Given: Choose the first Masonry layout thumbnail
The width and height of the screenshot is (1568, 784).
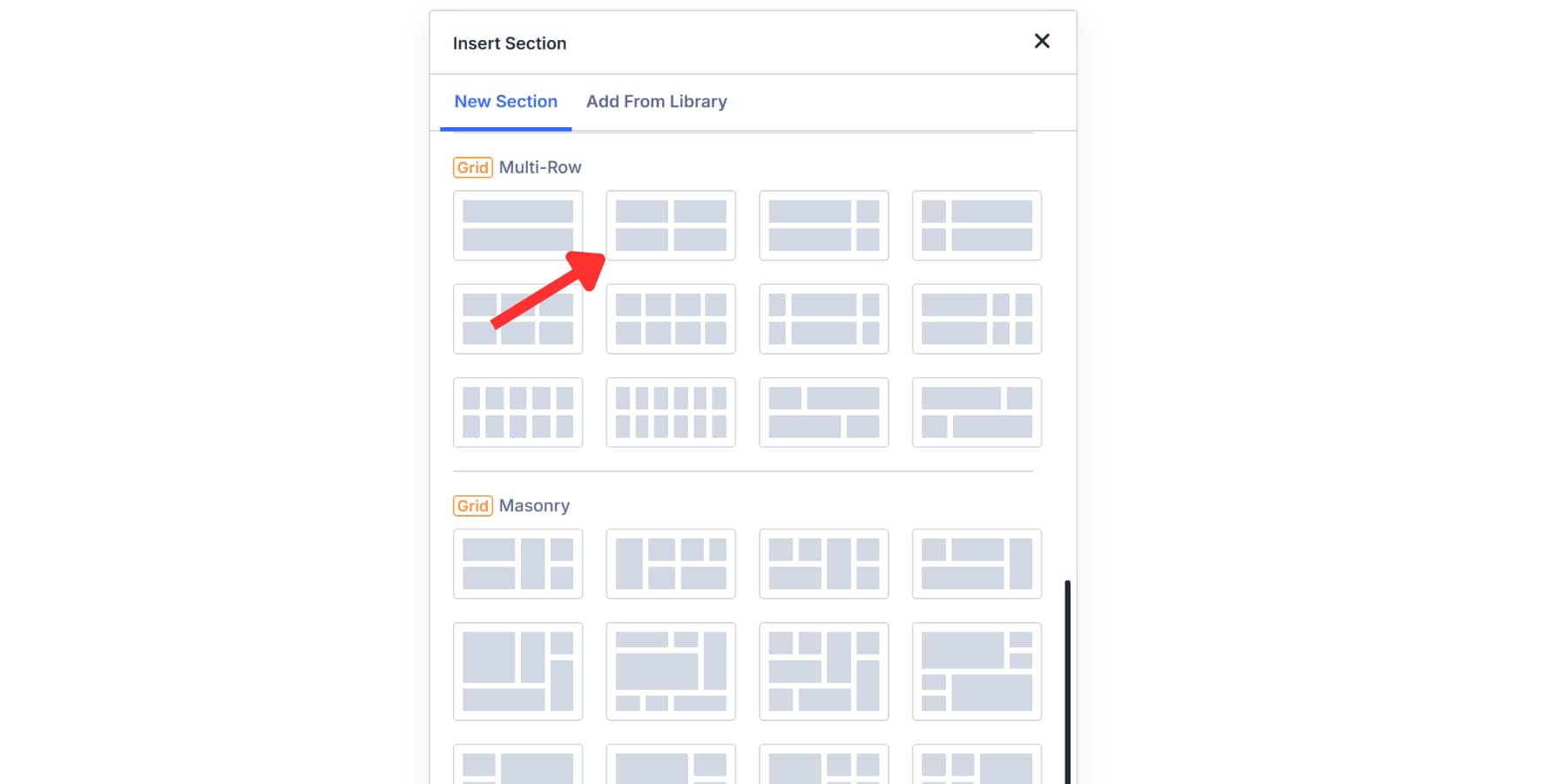Looking at the screenshot, I should (518, 564).
